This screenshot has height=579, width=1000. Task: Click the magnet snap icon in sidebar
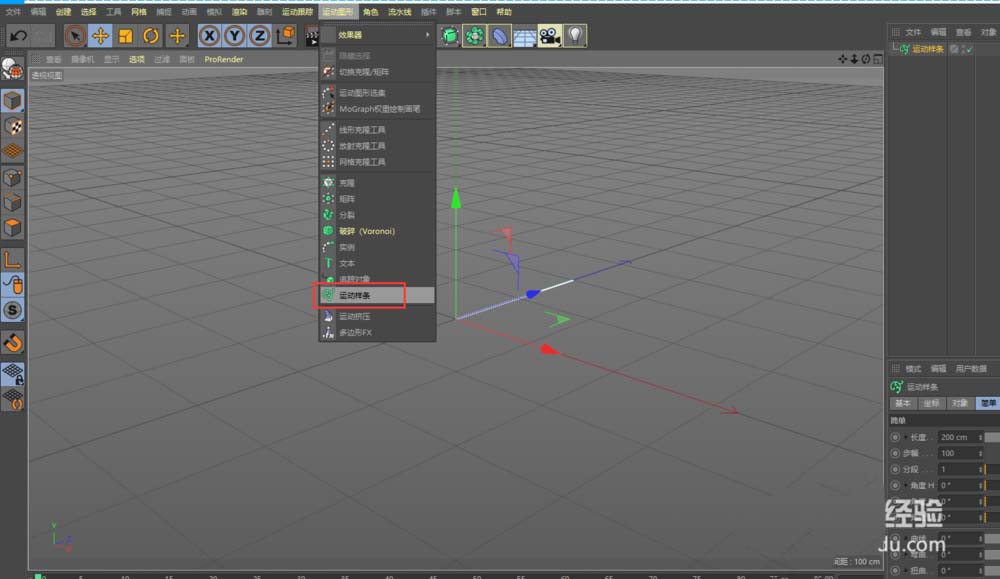pyautogui.click(x=13, y=343)
